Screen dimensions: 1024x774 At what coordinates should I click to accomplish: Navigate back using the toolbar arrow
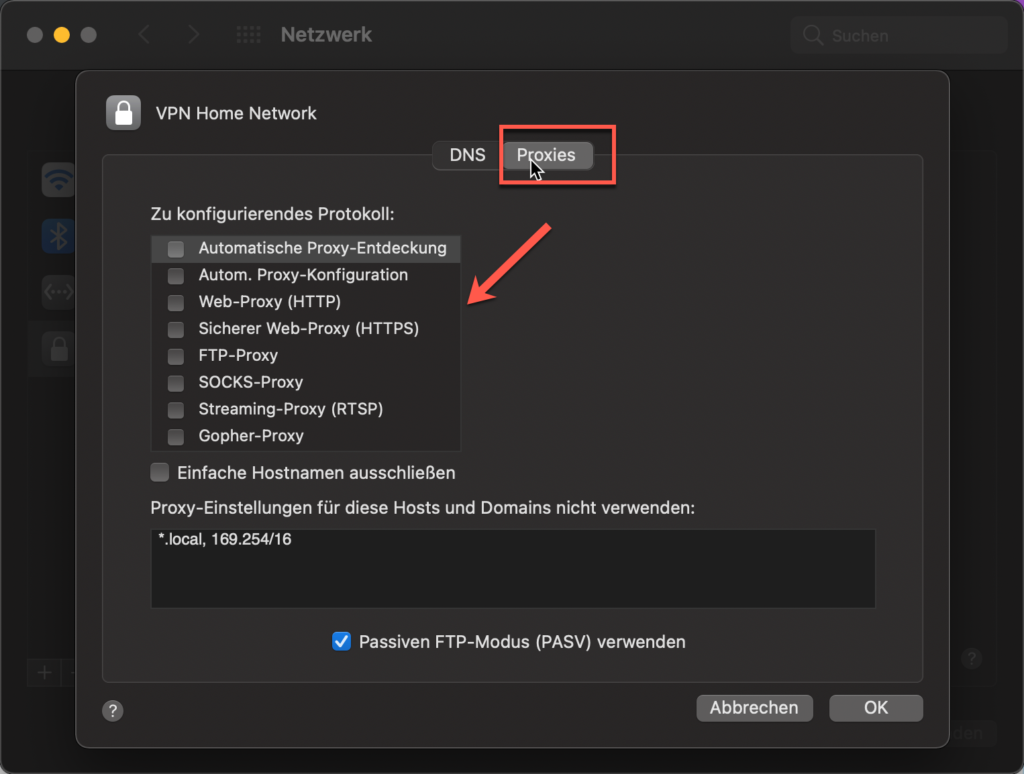(143, 34)
